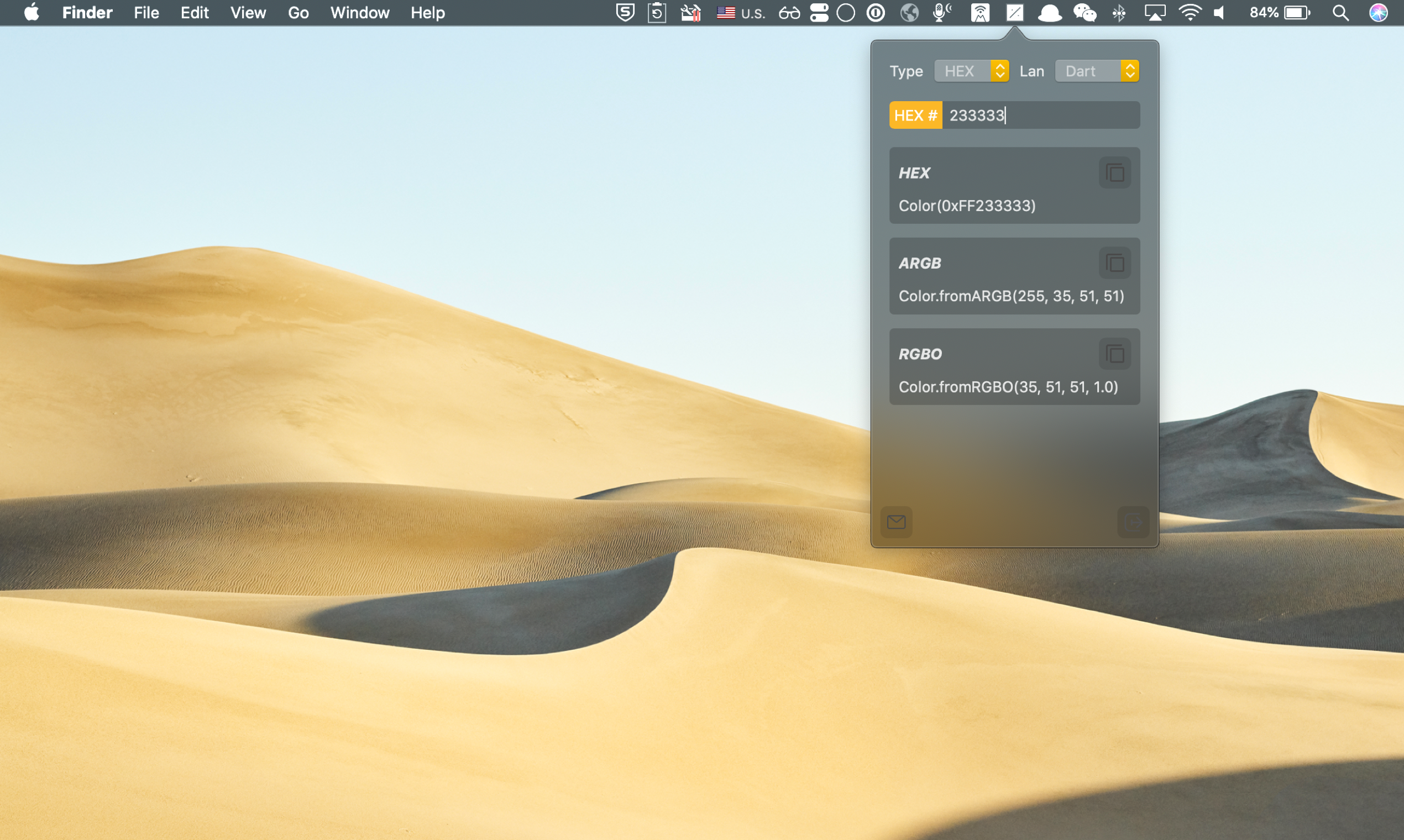Open the Window menu
1404x840 pixels.
coord(359,13)
